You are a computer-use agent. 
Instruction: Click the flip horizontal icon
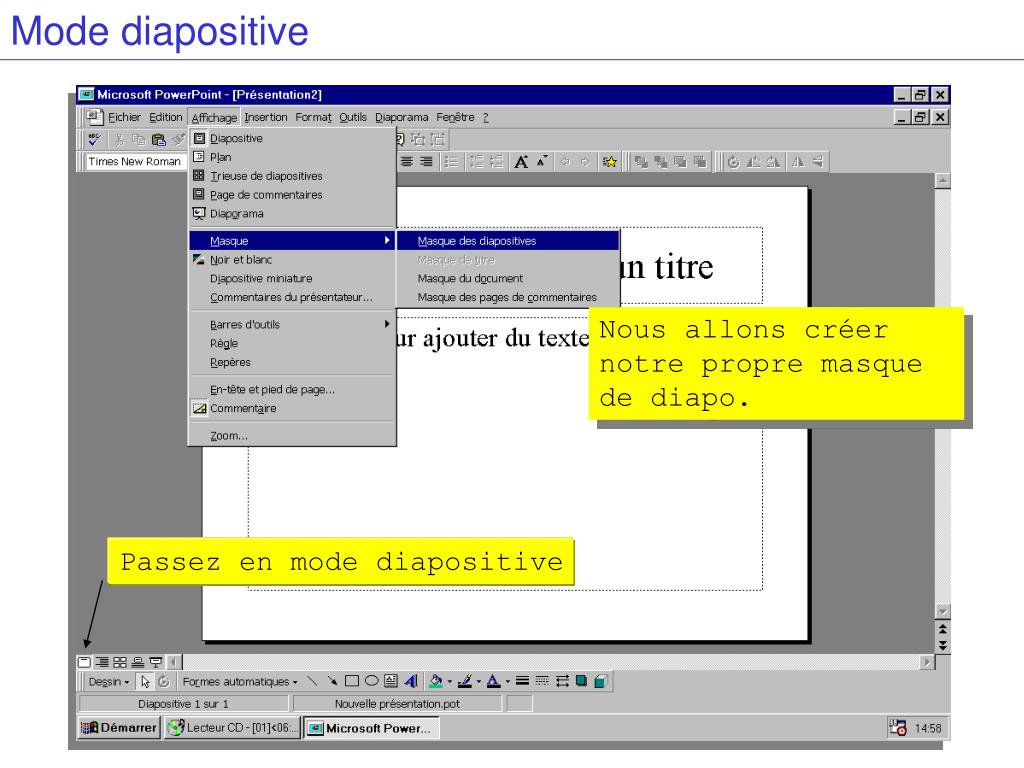click(798, 162)
